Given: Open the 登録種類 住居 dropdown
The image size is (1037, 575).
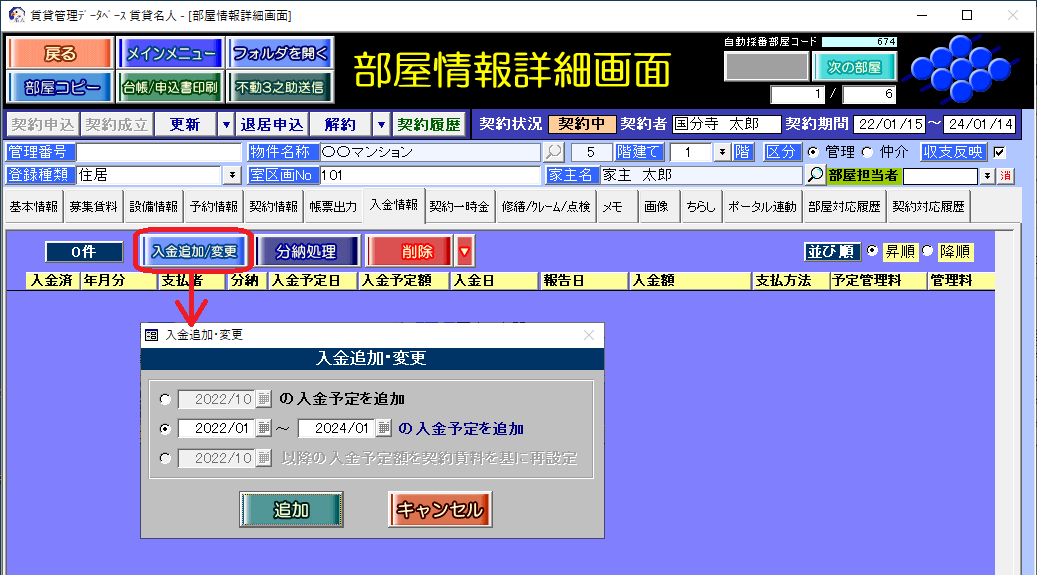Looking at the screenshot, I should (233, 175).
